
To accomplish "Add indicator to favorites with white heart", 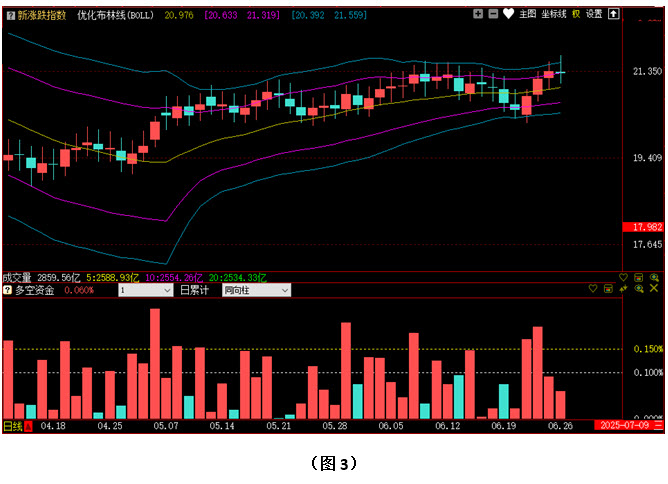I will point(508,14).
